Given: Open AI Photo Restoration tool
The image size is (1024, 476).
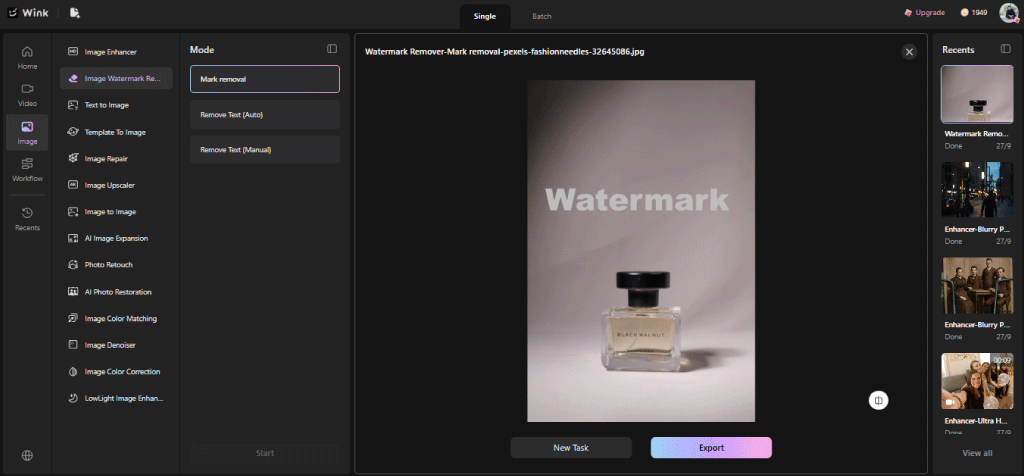Looking at the screenshot, I should [x=116, y=292].
